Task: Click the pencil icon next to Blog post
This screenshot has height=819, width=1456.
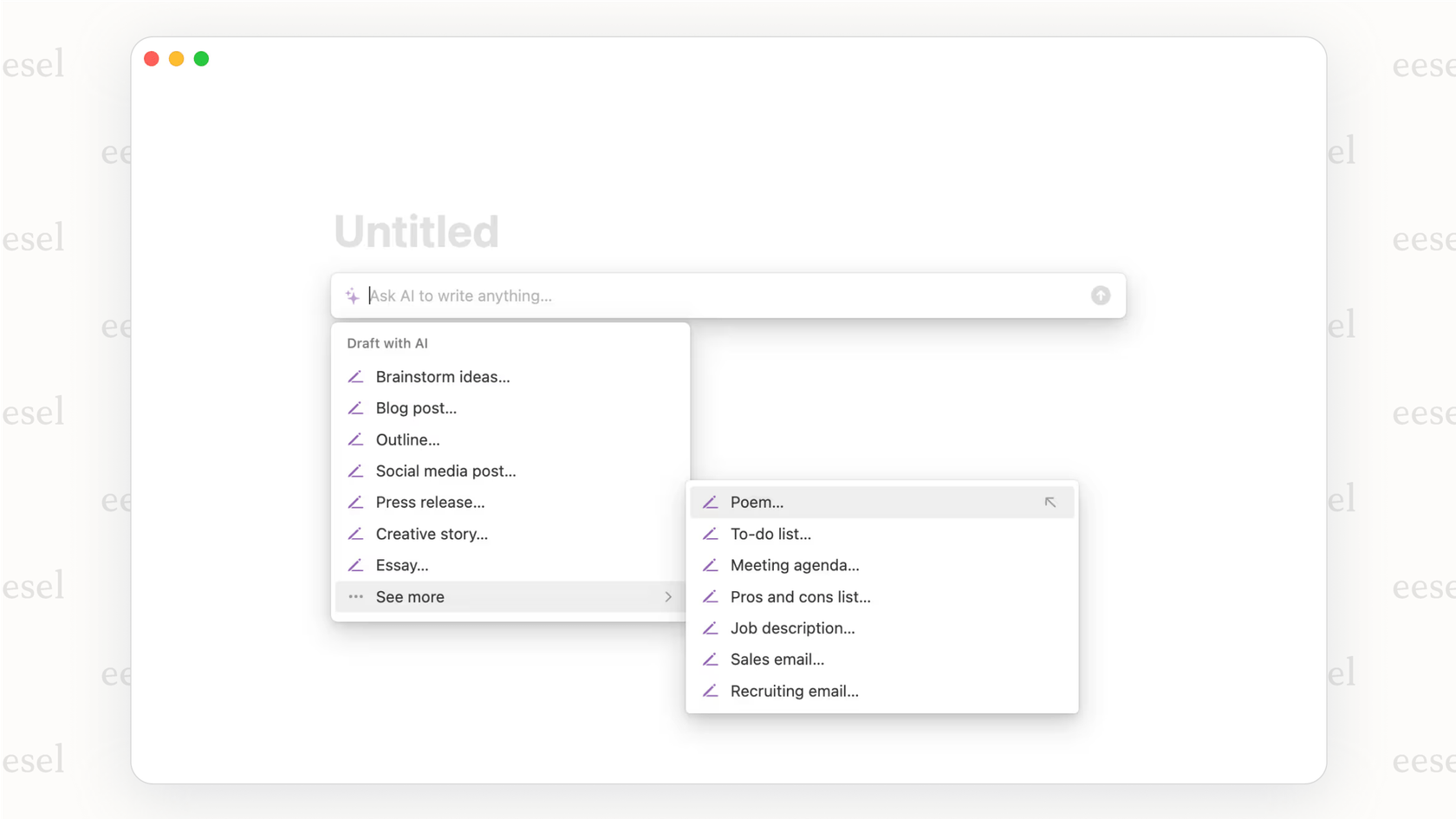Action: pyautogui.click(x=356, y=407)
